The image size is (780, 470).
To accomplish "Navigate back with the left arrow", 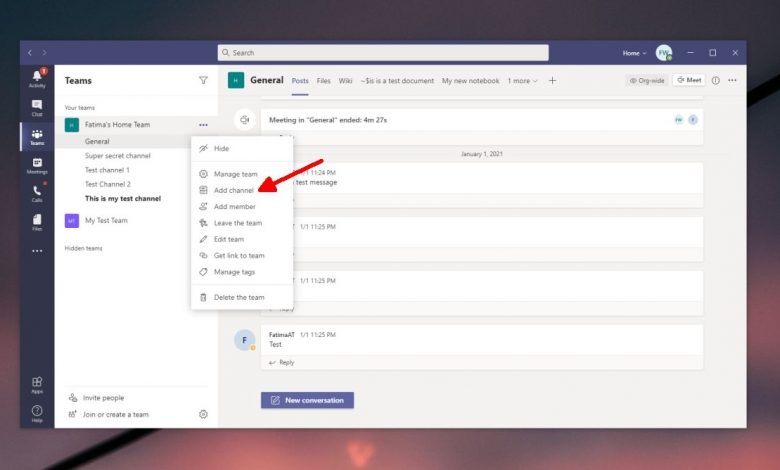I will pos(30,53).
